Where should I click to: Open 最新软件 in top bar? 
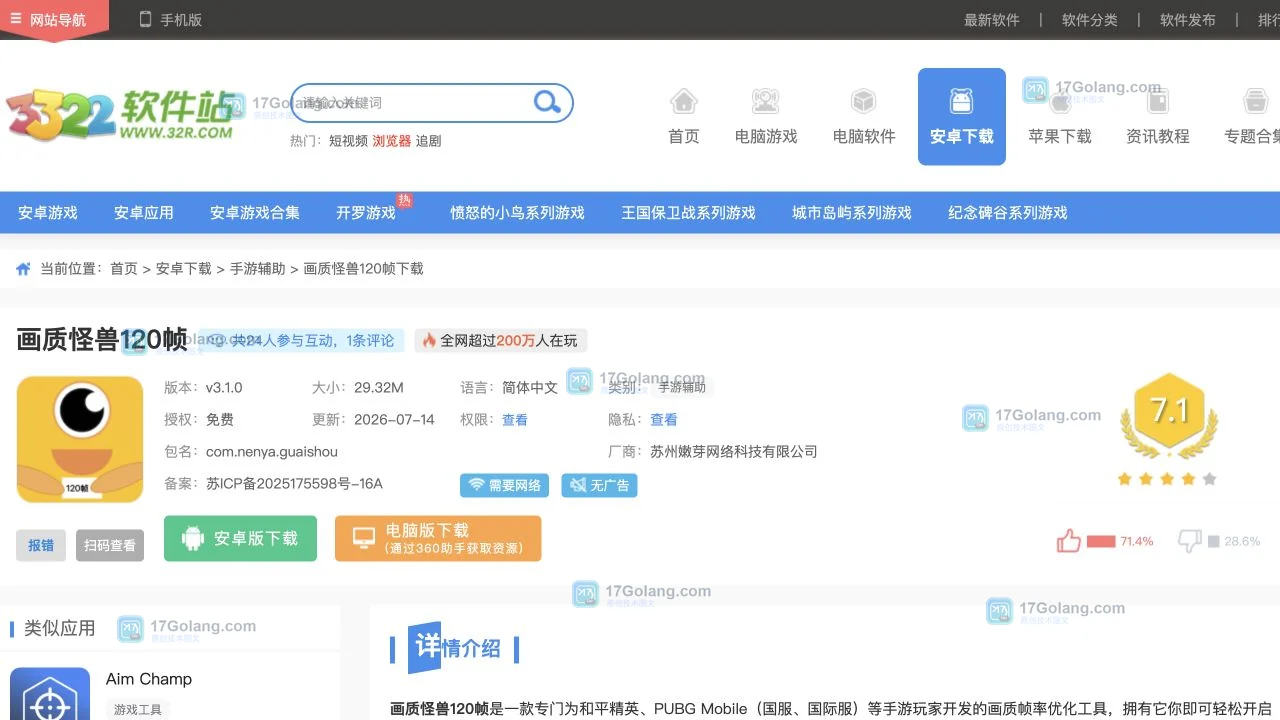[991, 20]
